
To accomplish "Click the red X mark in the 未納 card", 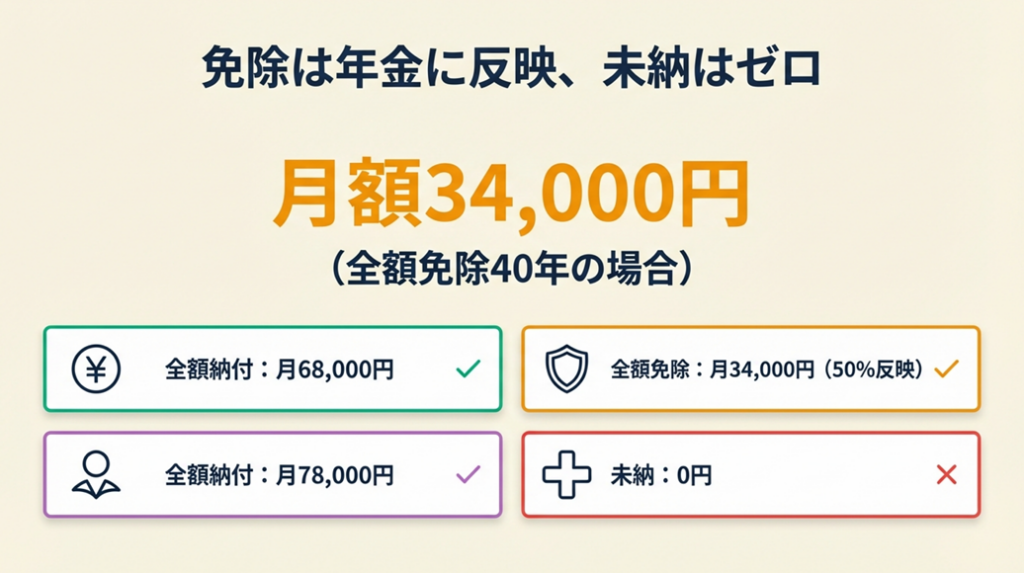I will click(946, 475).
